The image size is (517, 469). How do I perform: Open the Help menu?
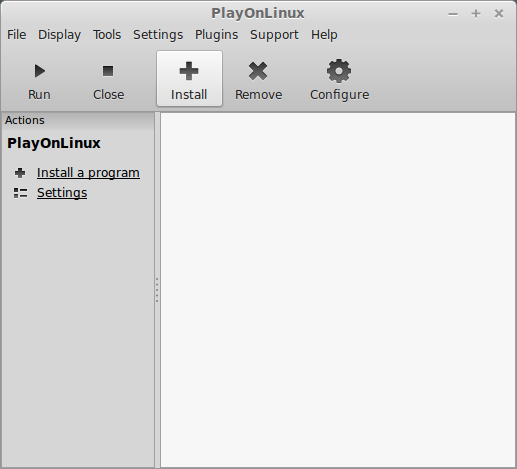324,35
